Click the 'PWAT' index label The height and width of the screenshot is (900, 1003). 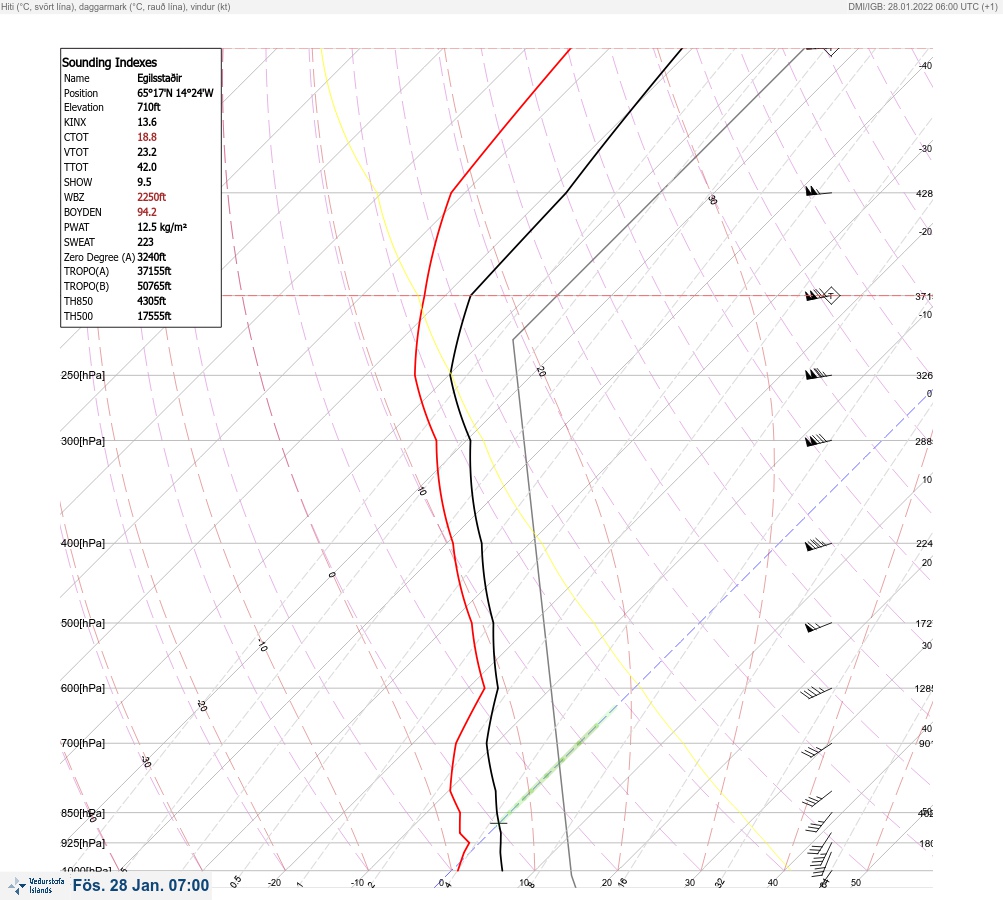click(76, 227)
